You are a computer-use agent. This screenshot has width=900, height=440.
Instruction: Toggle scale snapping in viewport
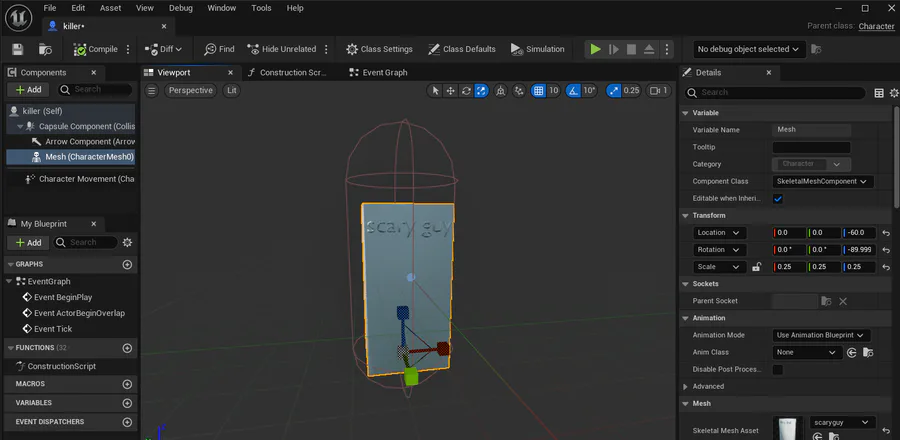(x=614, y=91)
